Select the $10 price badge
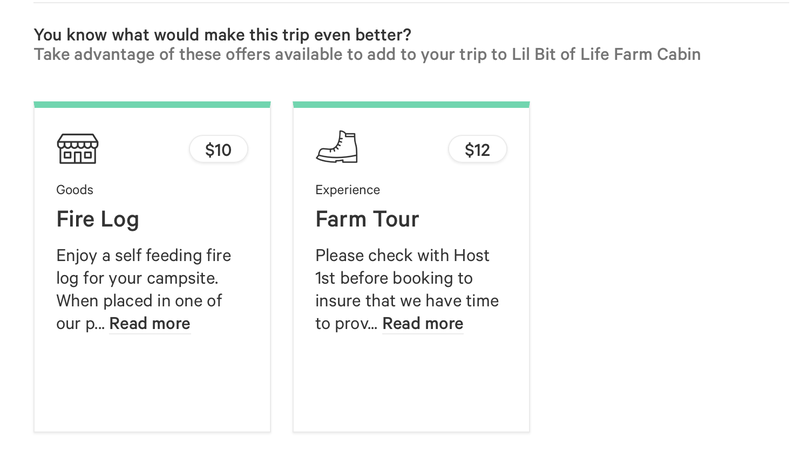The image size is (800, 466). pos(218,150)
